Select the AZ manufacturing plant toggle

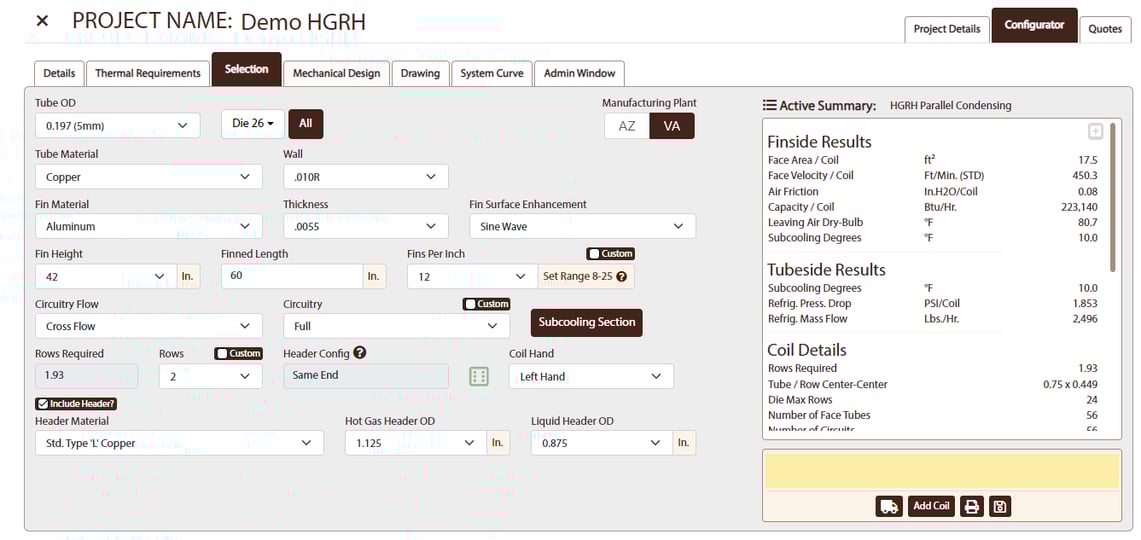(627, 126)
